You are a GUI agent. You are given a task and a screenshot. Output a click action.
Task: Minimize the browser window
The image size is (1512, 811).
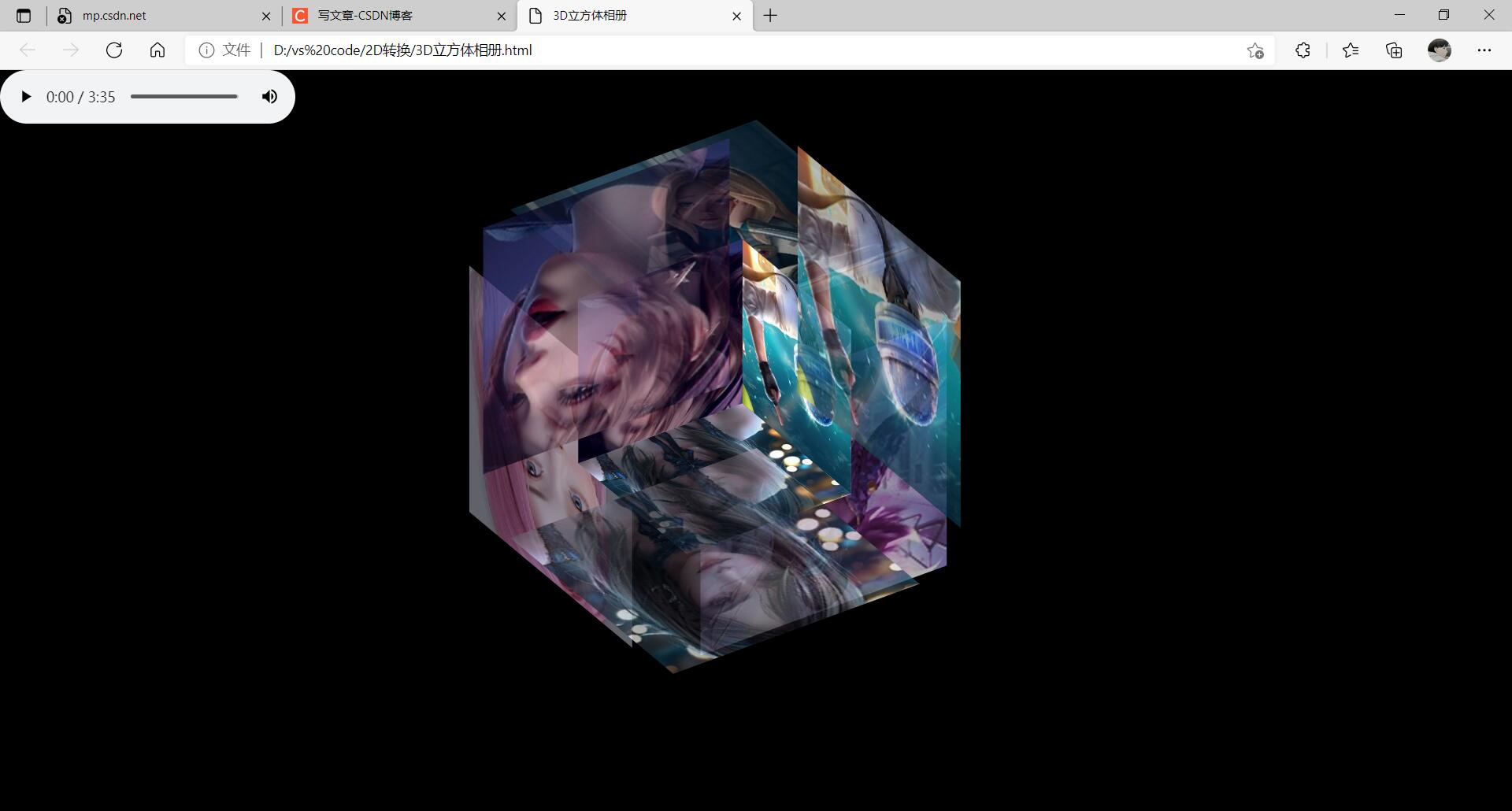(x=1399, y=15)
